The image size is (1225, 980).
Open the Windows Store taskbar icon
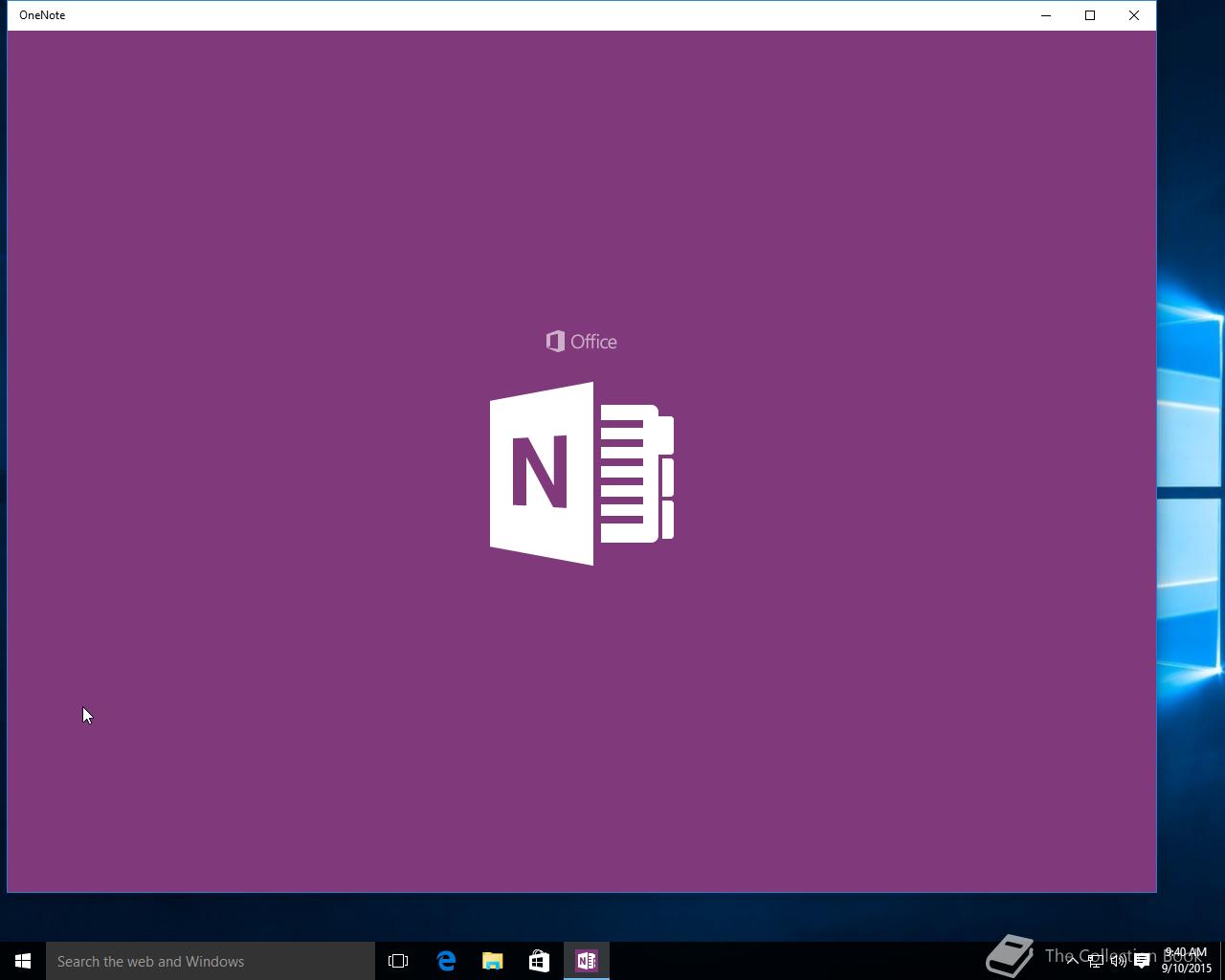pos(540,961)
